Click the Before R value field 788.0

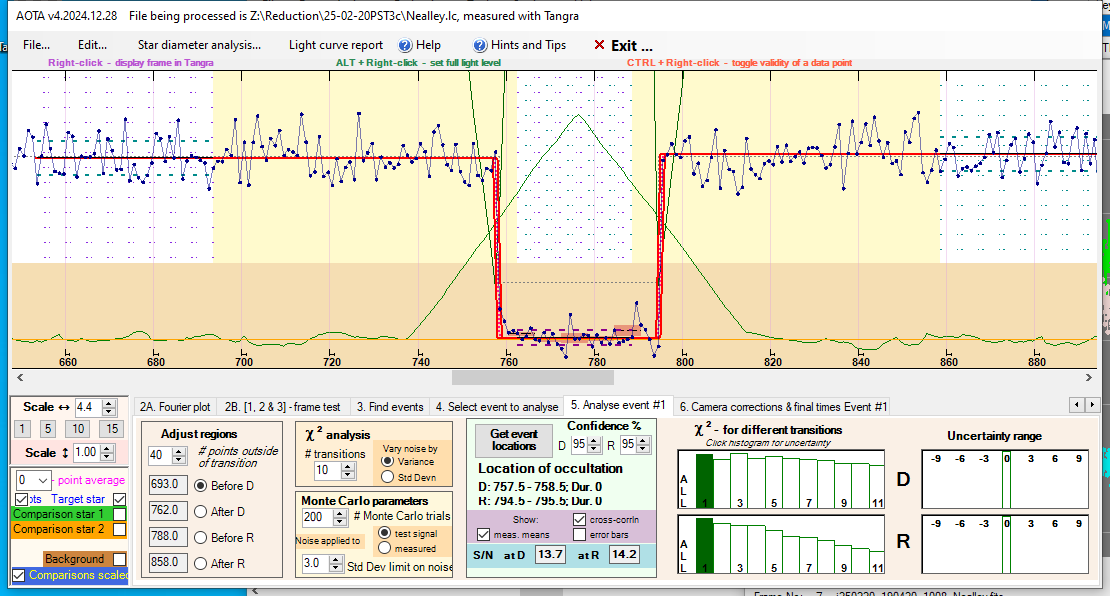tap(168, 537)
